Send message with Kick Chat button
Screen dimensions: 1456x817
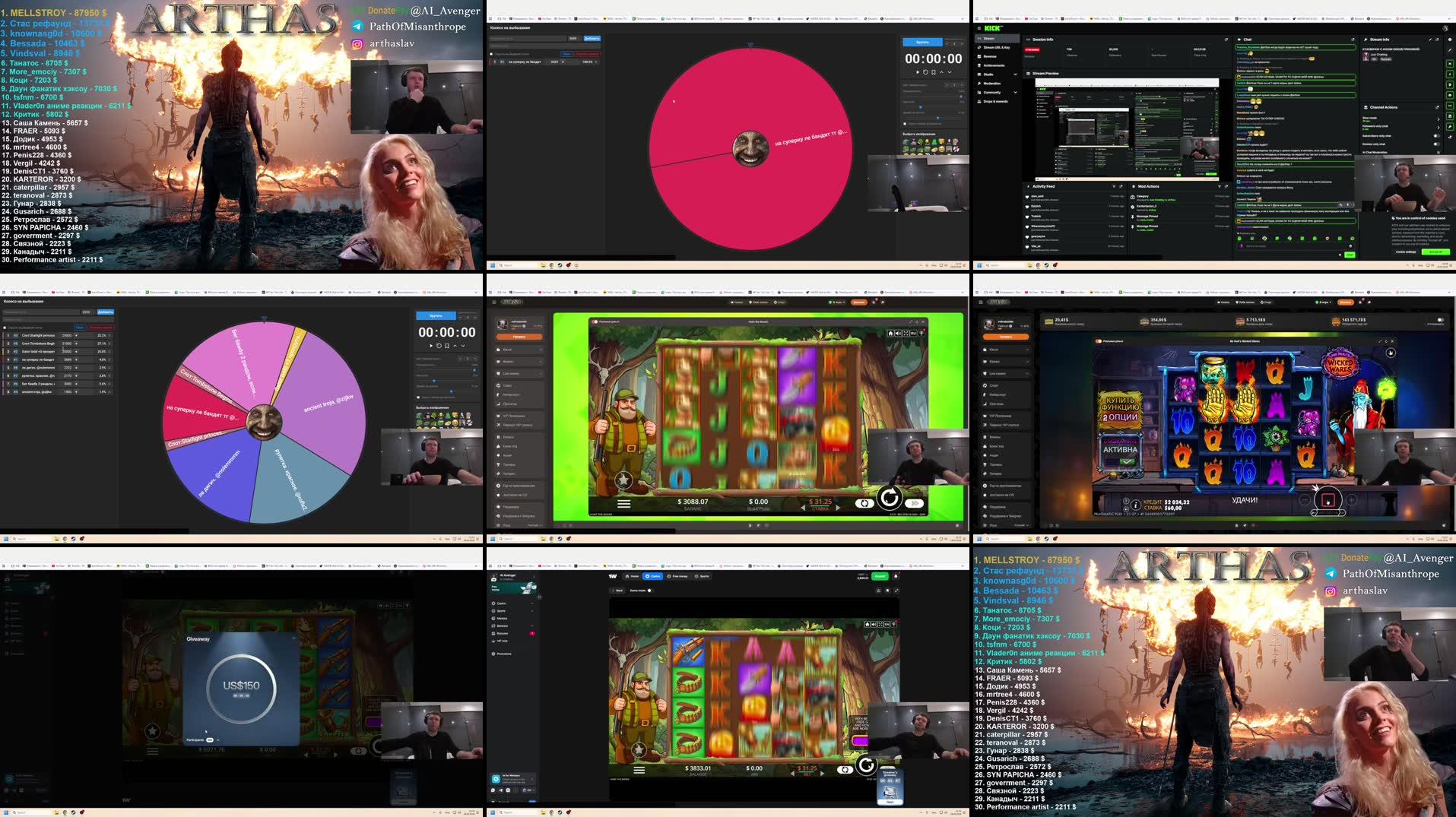[1350, 255]
